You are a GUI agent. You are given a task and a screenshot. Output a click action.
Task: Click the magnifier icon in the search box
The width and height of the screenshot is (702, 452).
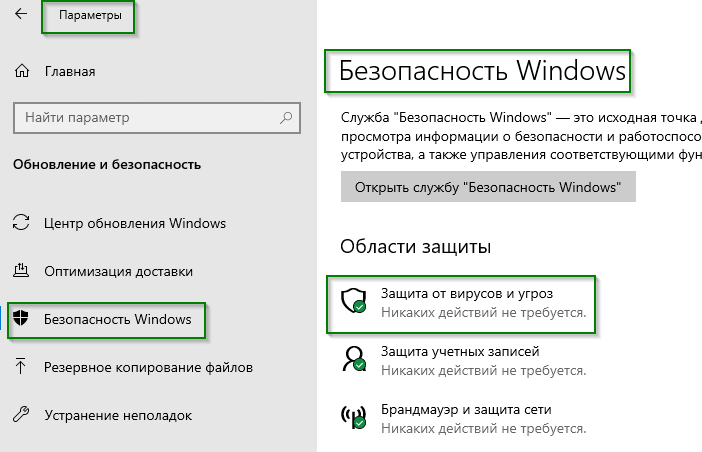pos(288,118)
